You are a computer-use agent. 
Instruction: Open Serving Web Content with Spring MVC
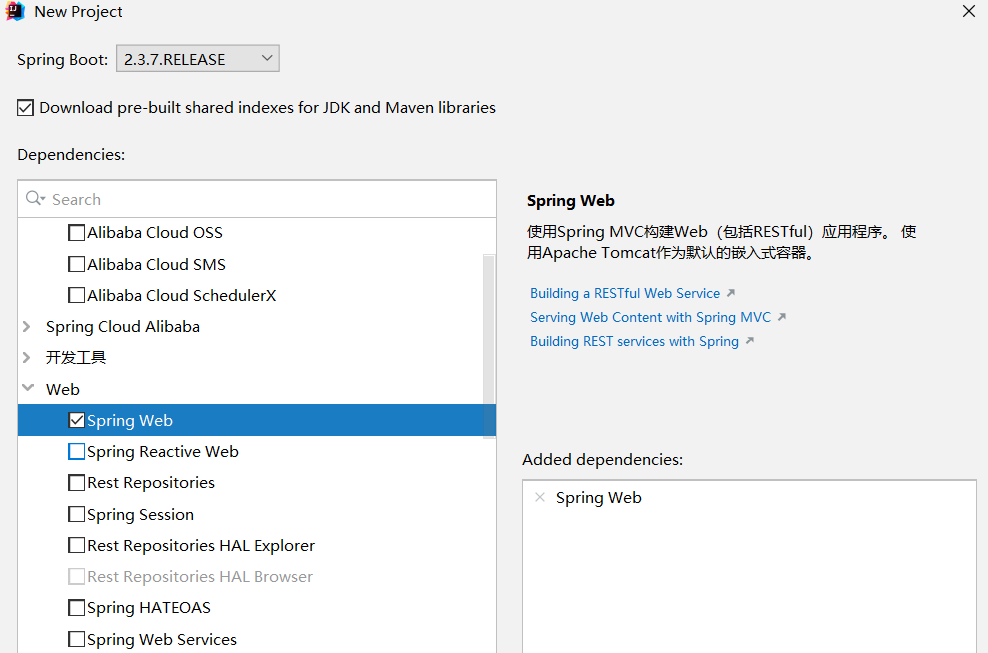click(x=650, y=317)
